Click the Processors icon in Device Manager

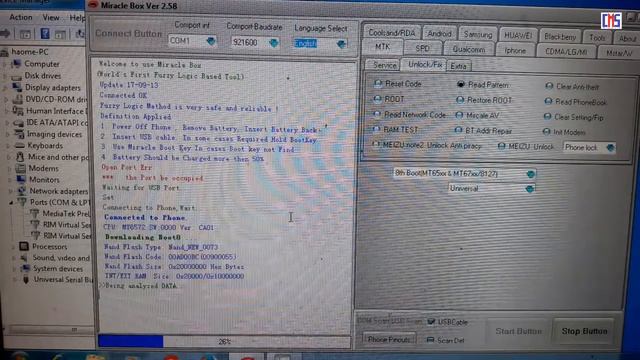click(24, 246)
